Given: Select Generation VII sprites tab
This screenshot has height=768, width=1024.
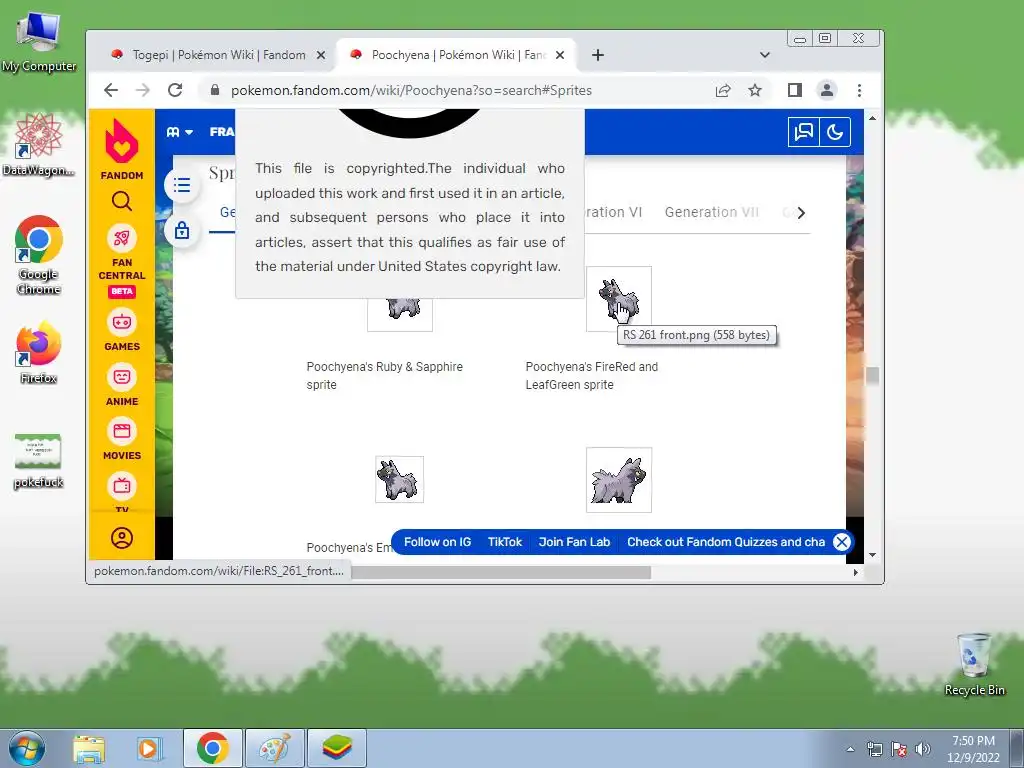Looking at the screenshot, I should point(711,212).
